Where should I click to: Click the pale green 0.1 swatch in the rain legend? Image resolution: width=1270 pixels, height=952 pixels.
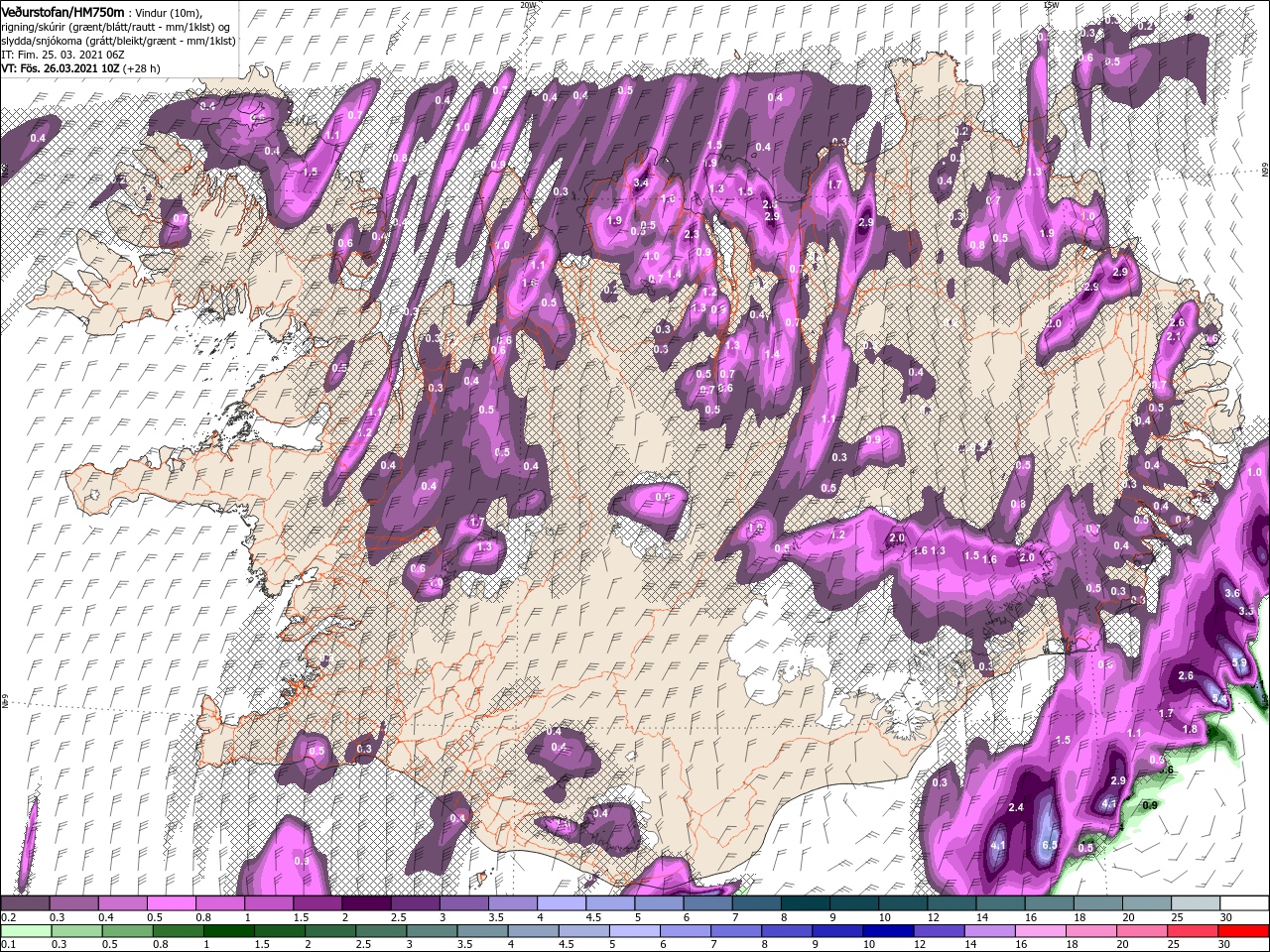point(25,930)
